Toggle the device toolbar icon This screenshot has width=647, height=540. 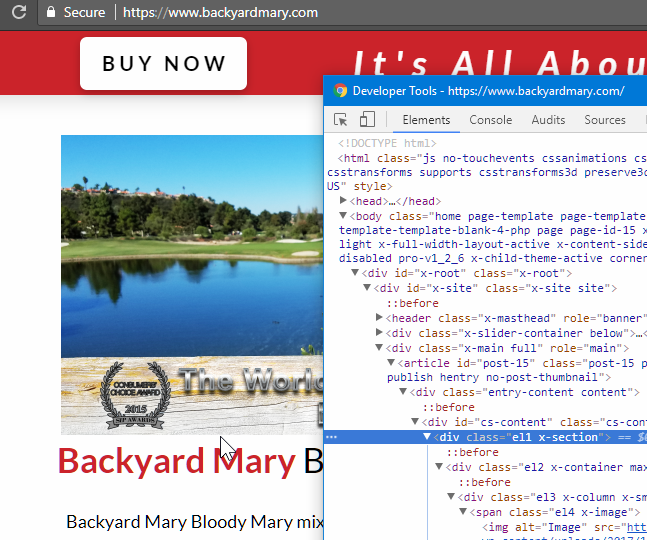point(367,120)
